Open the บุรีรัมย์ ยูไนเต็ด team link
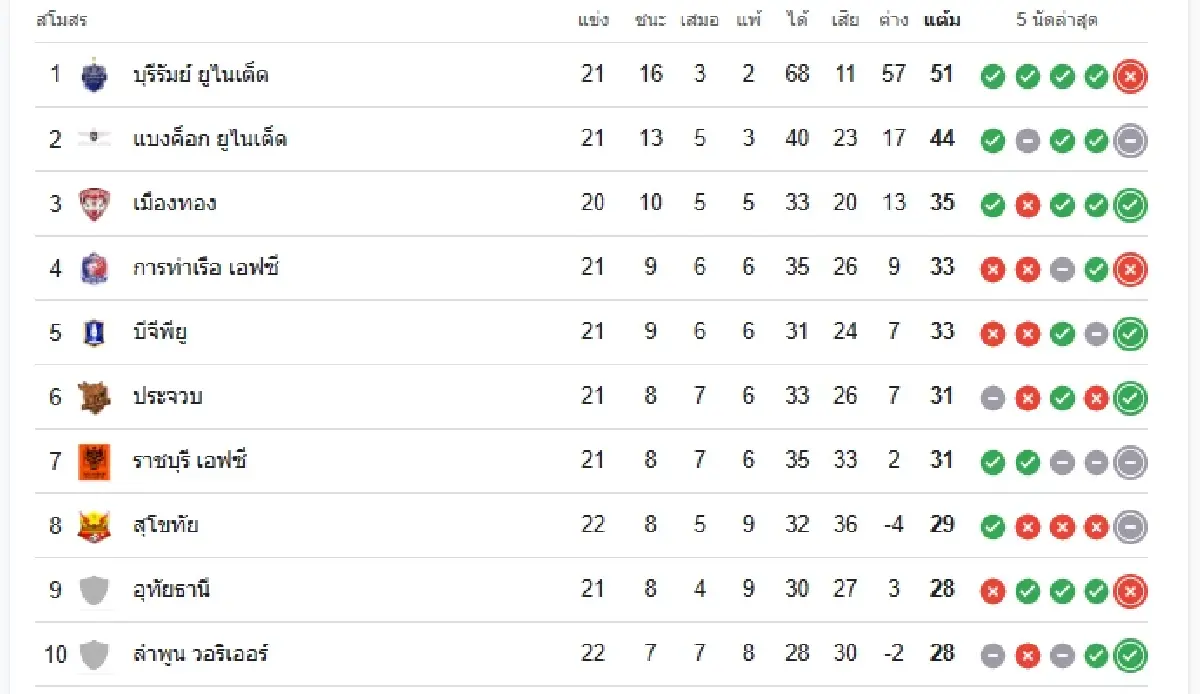This screenshot has width=1200, height=694. click(x=200, y=75)
